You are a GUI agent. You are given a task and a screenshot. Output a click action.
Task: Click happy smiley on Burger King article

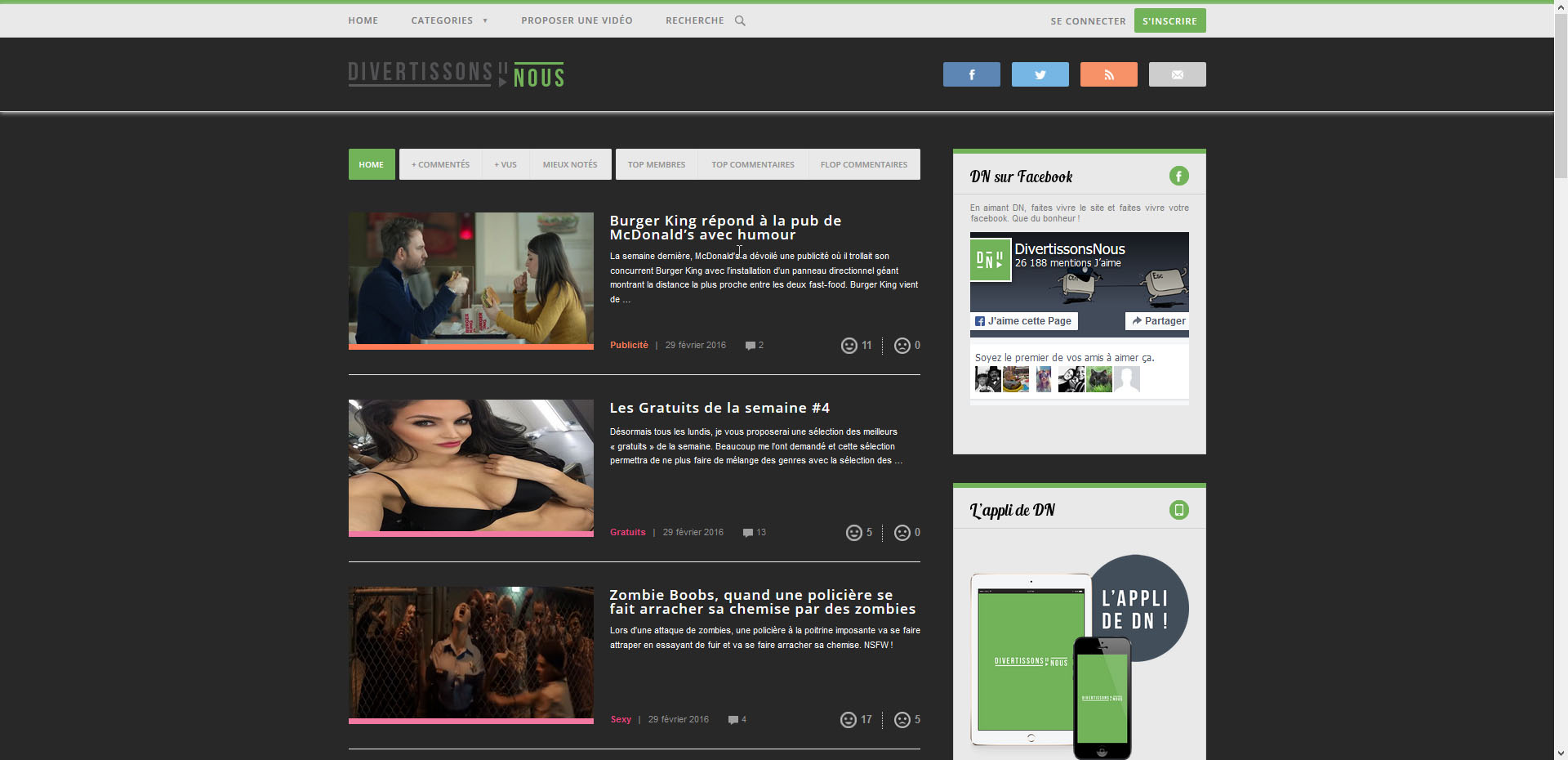(x=849, y=346)
